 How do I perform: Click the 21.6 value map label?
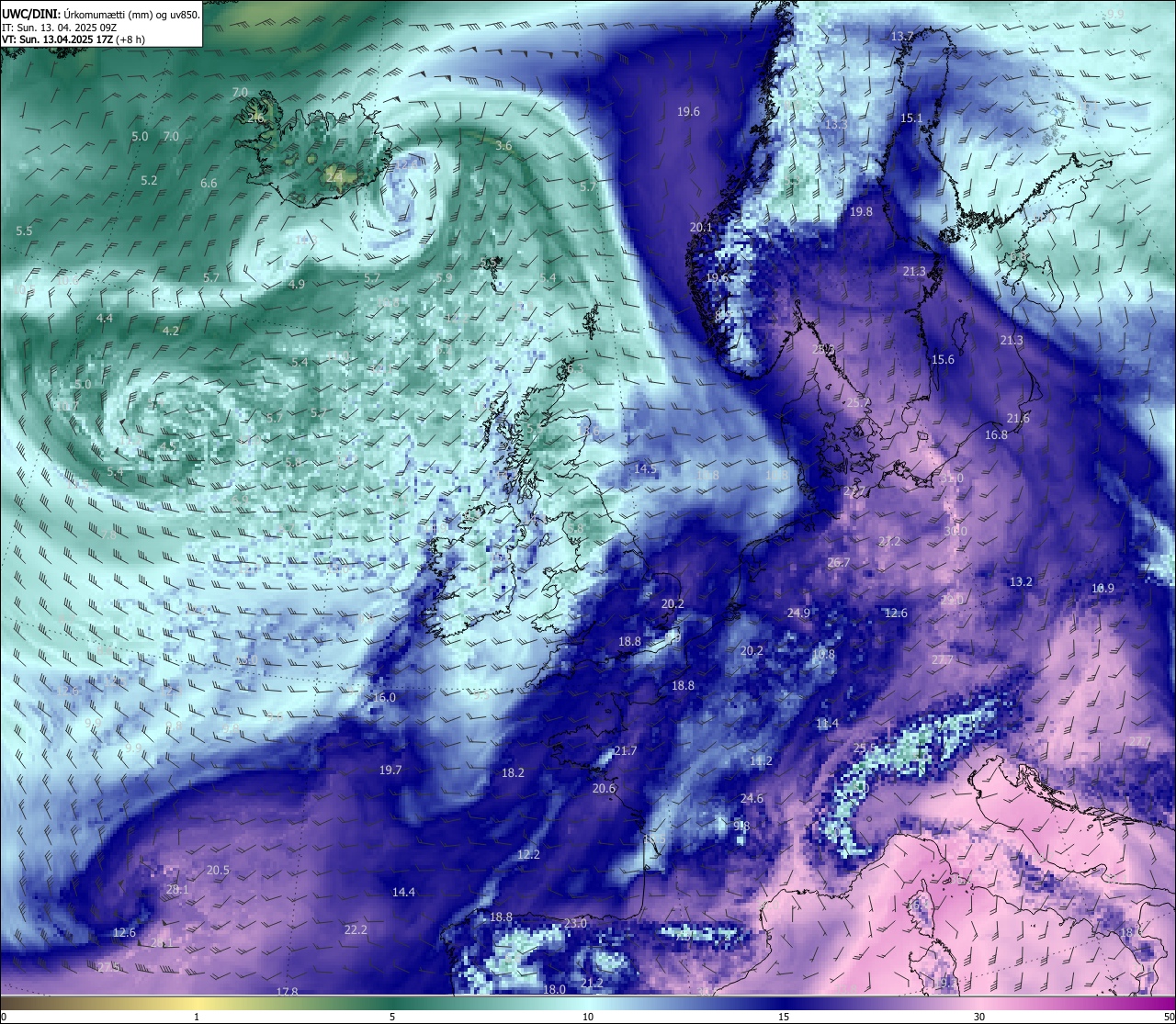point(1018,419)
